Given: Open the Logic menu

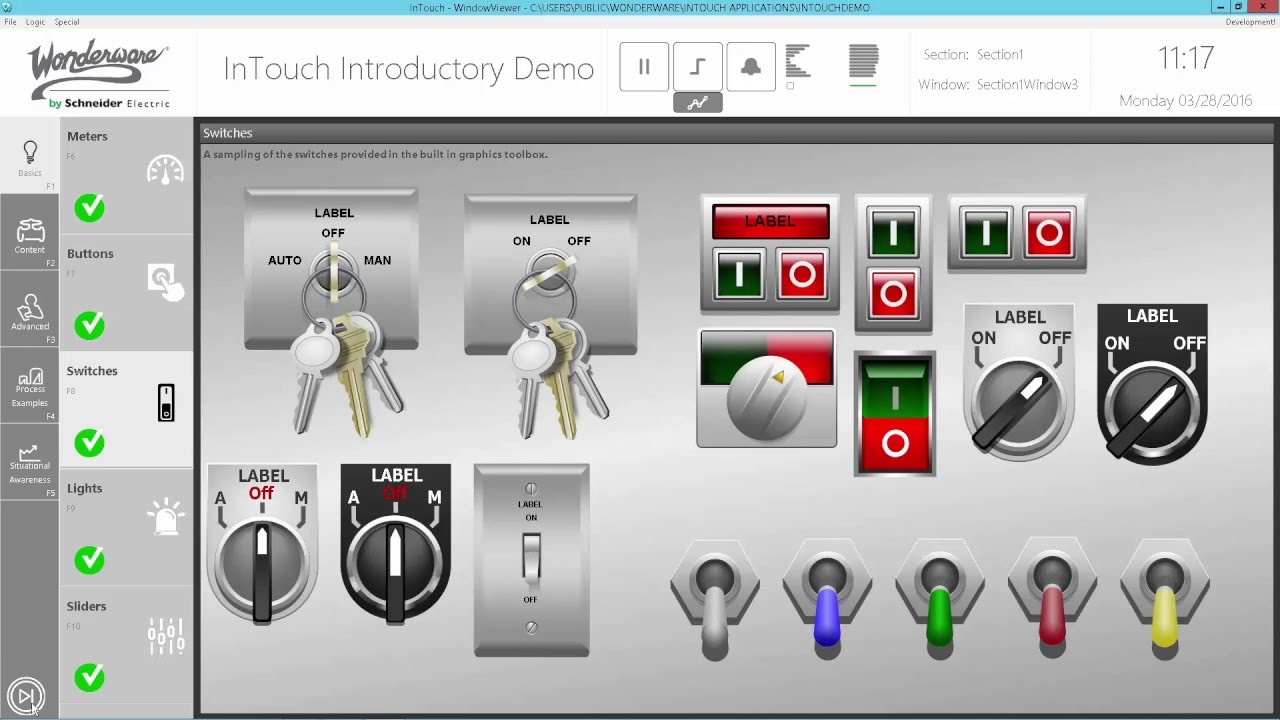Looking at the screenshot, I should point(35,22).
